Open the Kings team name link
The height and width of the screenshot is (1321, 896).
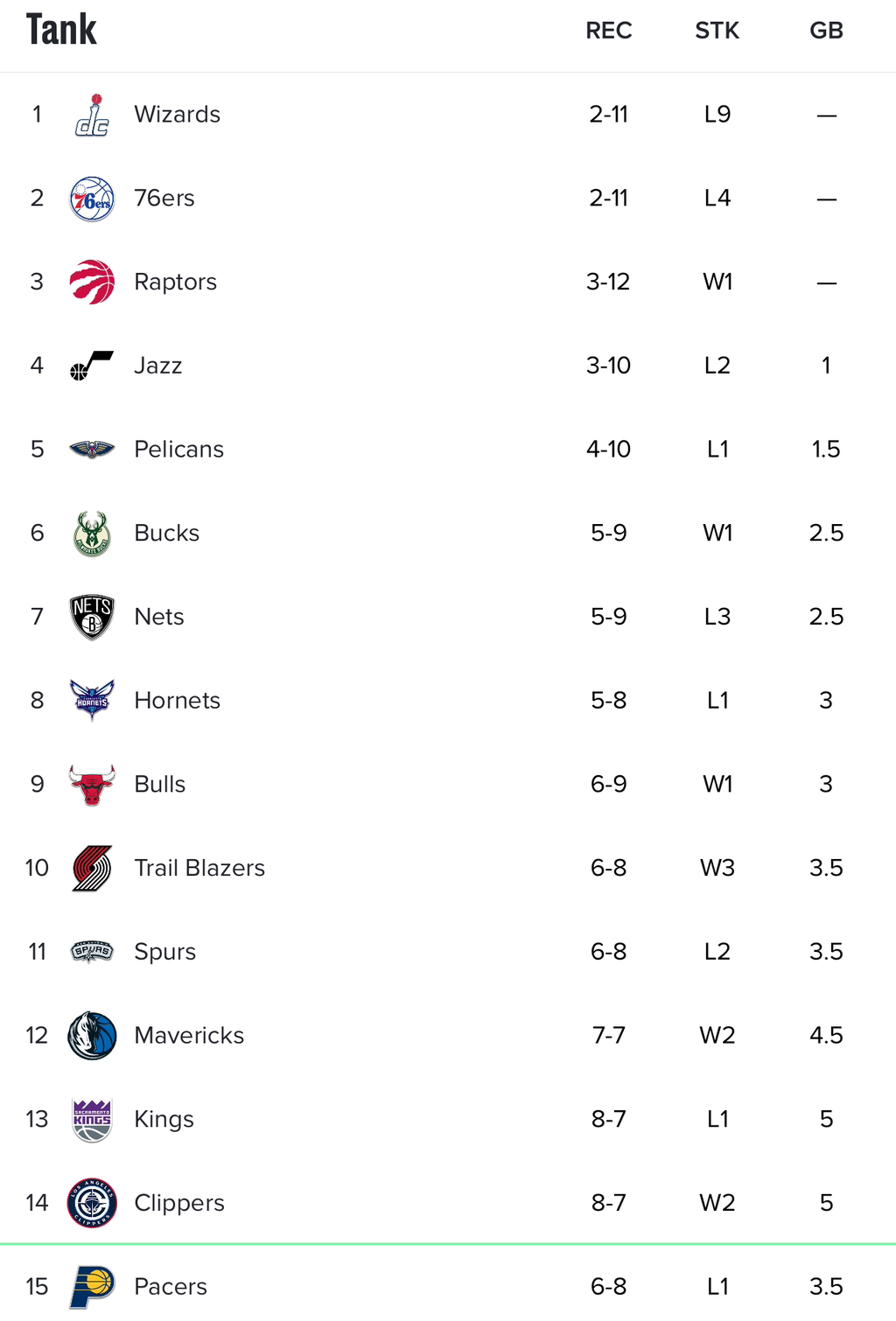pos(164,1120)
